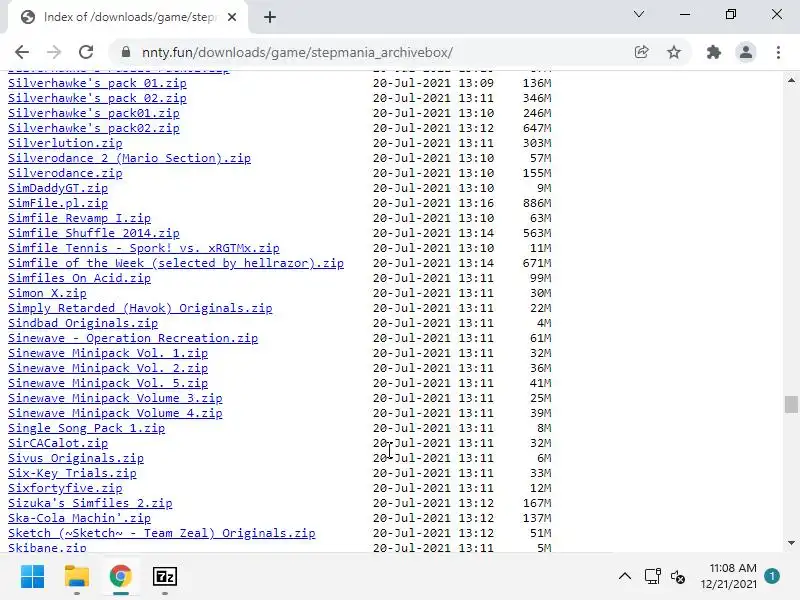Viewport: 800px width, 600px height.
Task: Switch to Chrome in the taskbar
Action: pyautogui.click(x=121, y=577)
